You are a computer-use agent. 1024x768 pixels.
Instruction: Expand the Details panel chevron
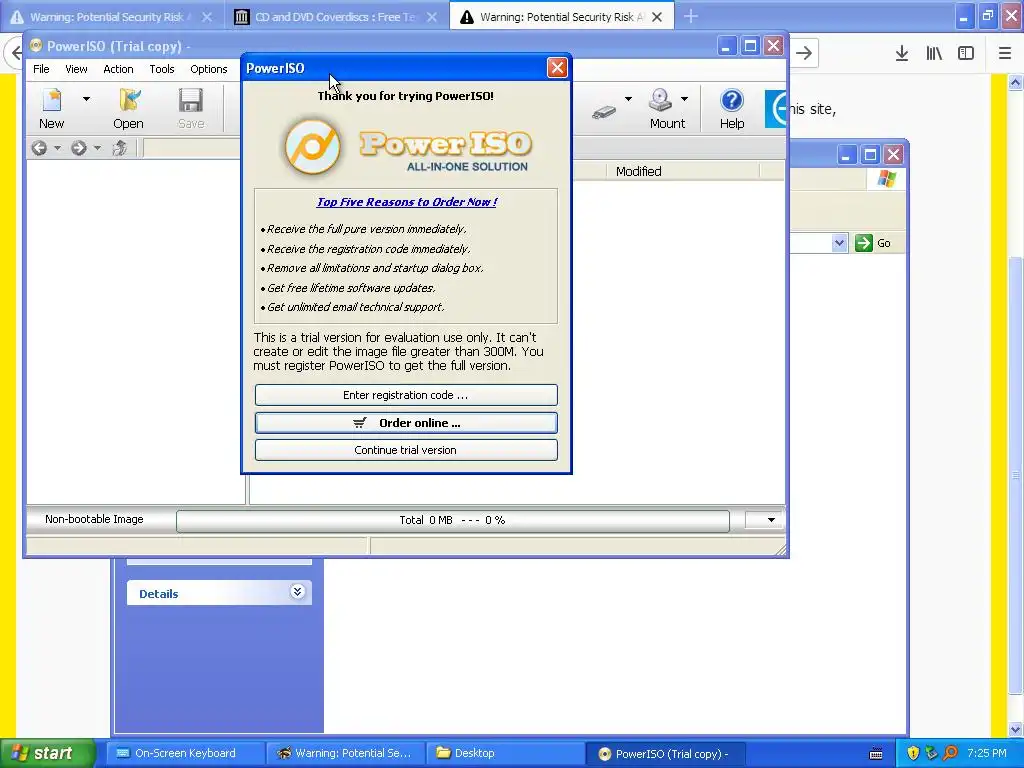(297, 592)
